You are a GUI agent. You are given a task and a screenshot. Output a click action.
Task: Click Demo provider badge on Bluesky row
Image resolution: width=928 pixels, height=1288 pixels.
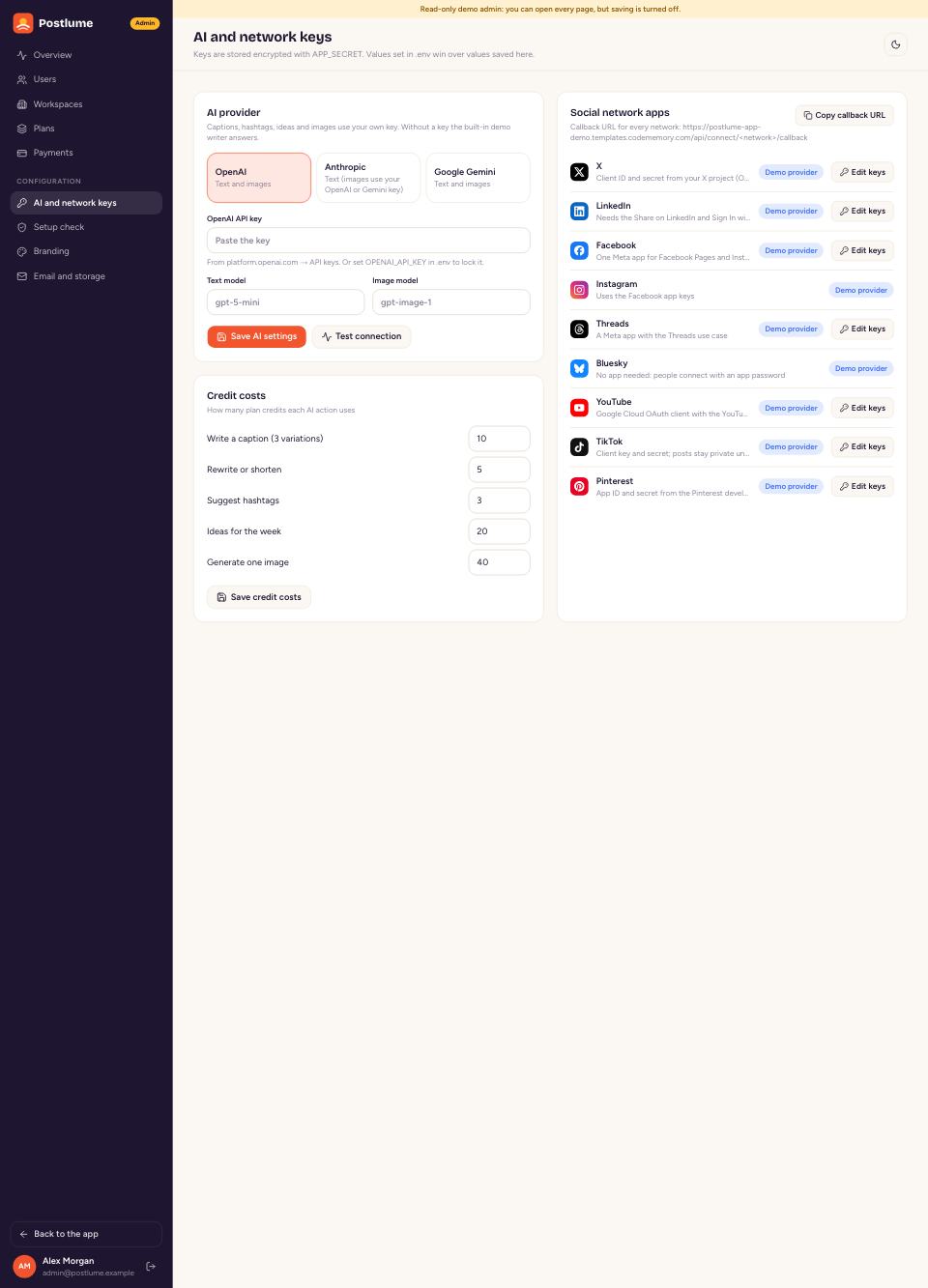861,368
